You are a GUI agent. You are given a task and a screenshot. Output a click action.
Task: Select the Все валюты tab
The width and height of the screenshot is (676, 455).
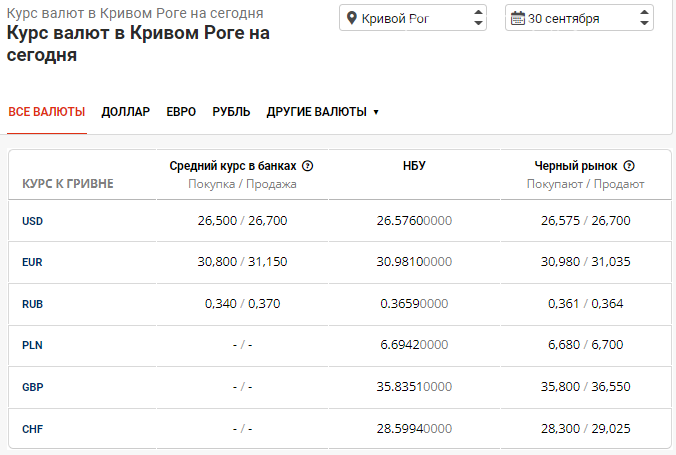[46, 111]
